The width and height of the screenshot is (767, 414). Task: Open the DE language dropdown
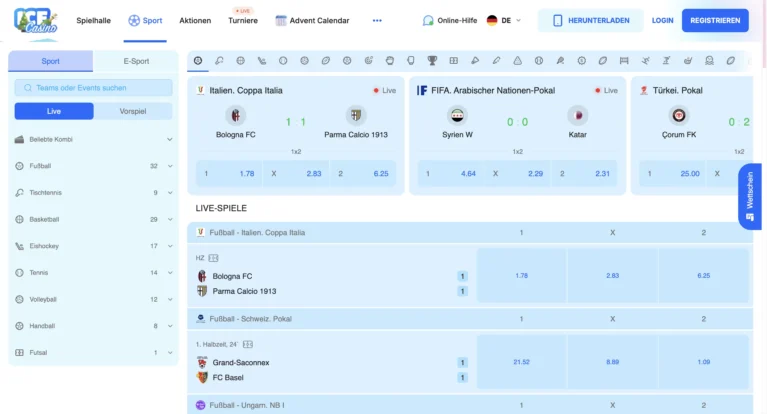point(504,21)
